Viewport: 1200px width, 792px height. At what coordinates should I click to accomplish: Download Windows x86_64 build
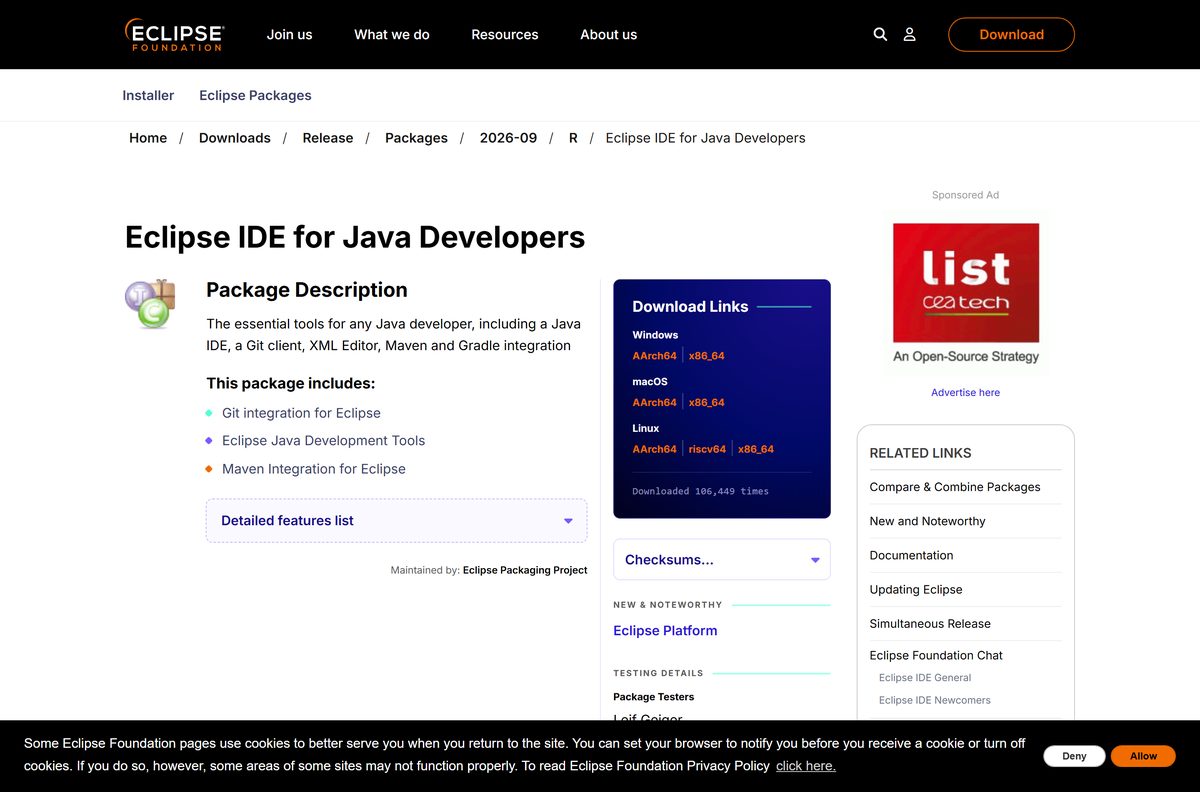click(x=706, y=356)
